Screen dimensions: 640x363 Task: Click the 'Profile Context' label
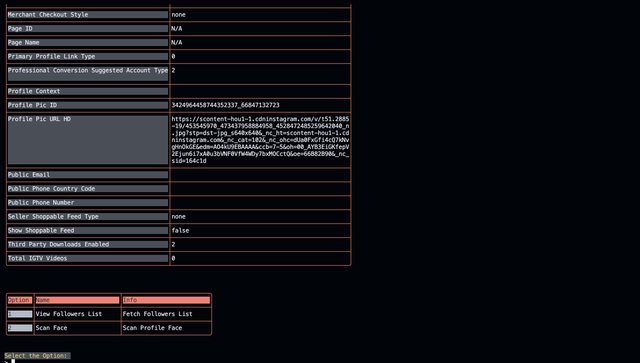(34, 91)
